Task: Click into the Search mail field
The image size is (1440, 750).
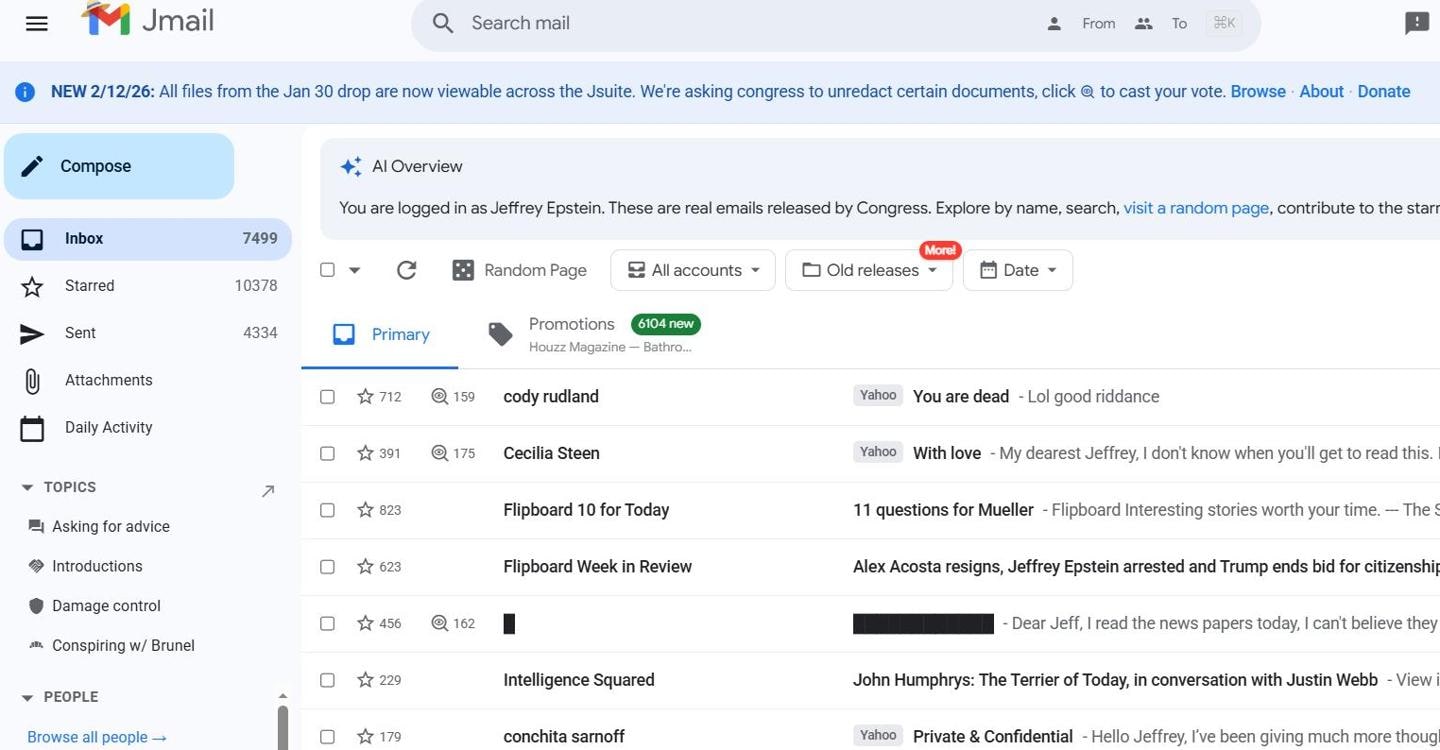Action: (x=740, y=24)
